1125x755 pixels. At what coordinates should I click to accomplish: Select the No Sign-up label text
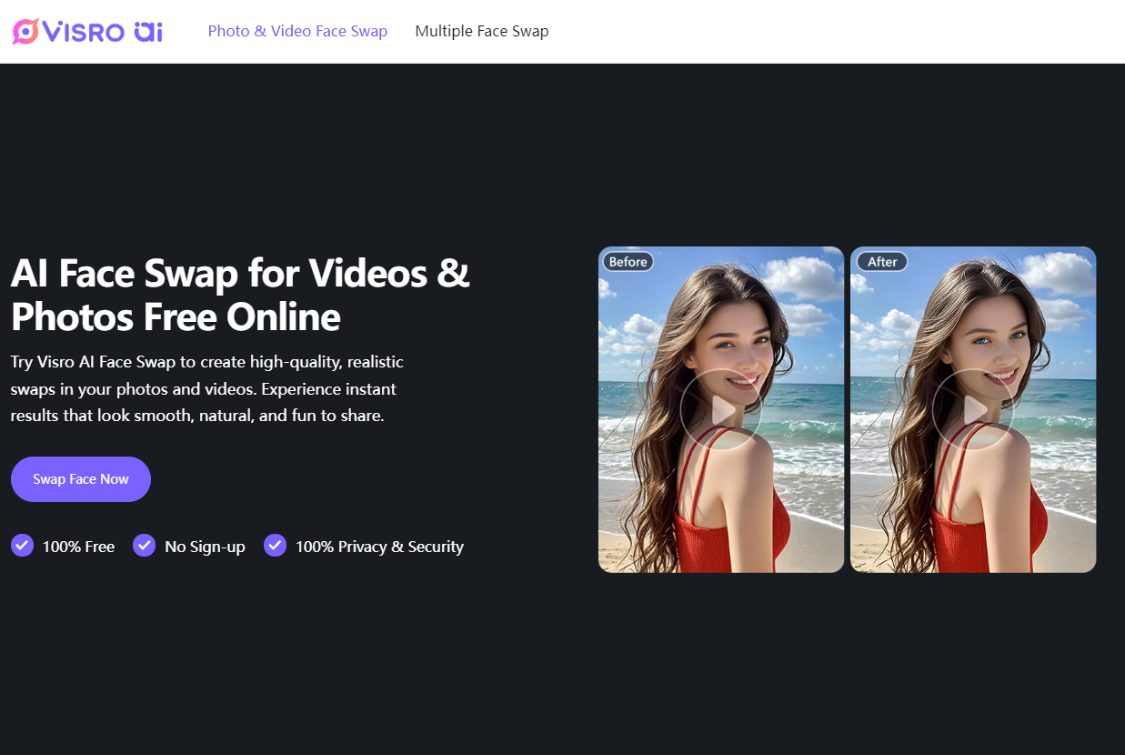pyautogui.click(x=205, y=547)
